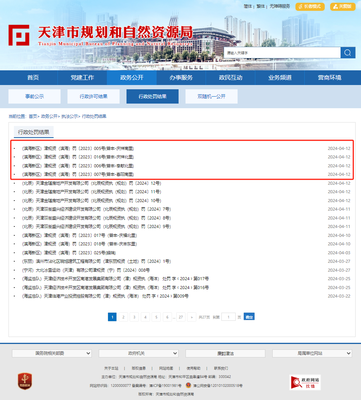Click the red bureau logo icon
Screen dimensions: 361x400
[x=19, y=35]
